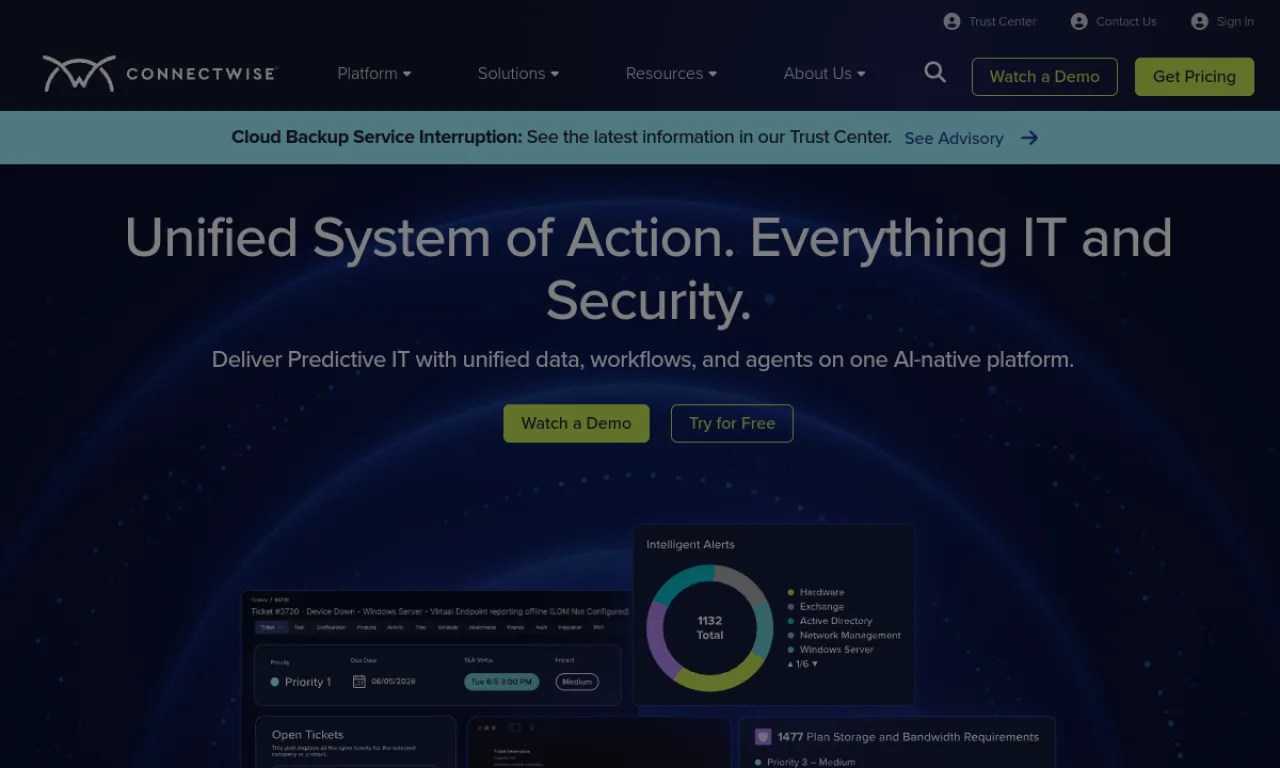Open the Resources dropdown menu

(x=671, y=73)
